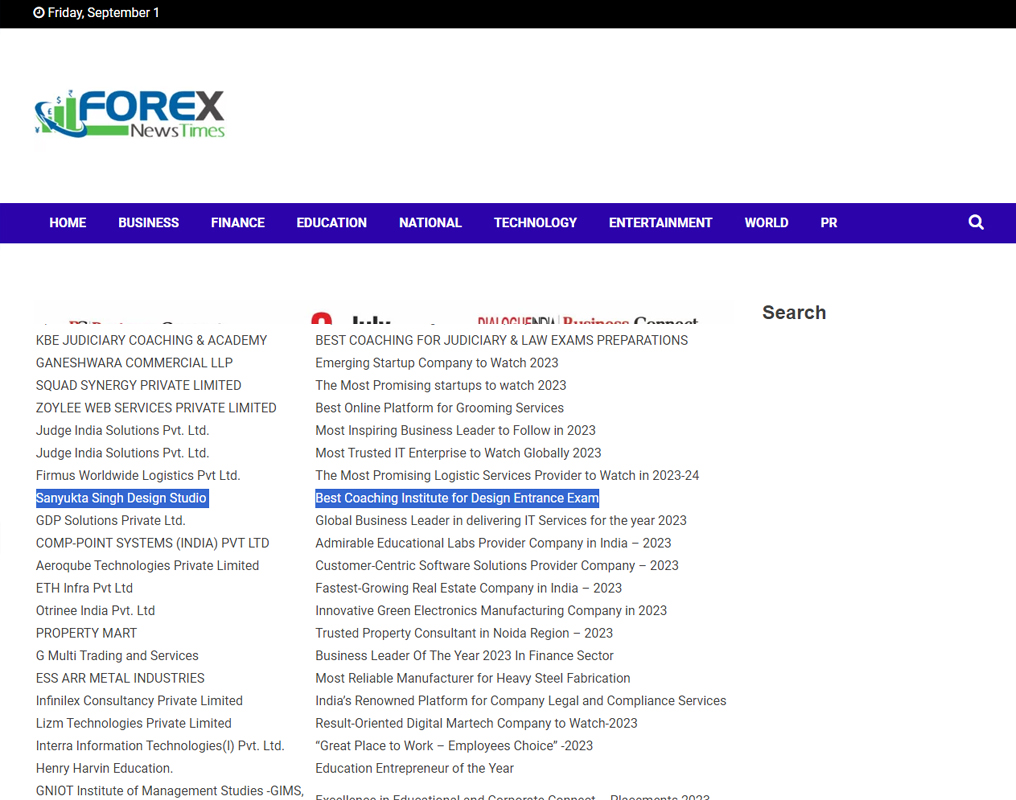Open the WORLD menu section
Image resolution: width=1016 pixels, height=800 pixels.
pyautogui.click(x=767, y=223)
